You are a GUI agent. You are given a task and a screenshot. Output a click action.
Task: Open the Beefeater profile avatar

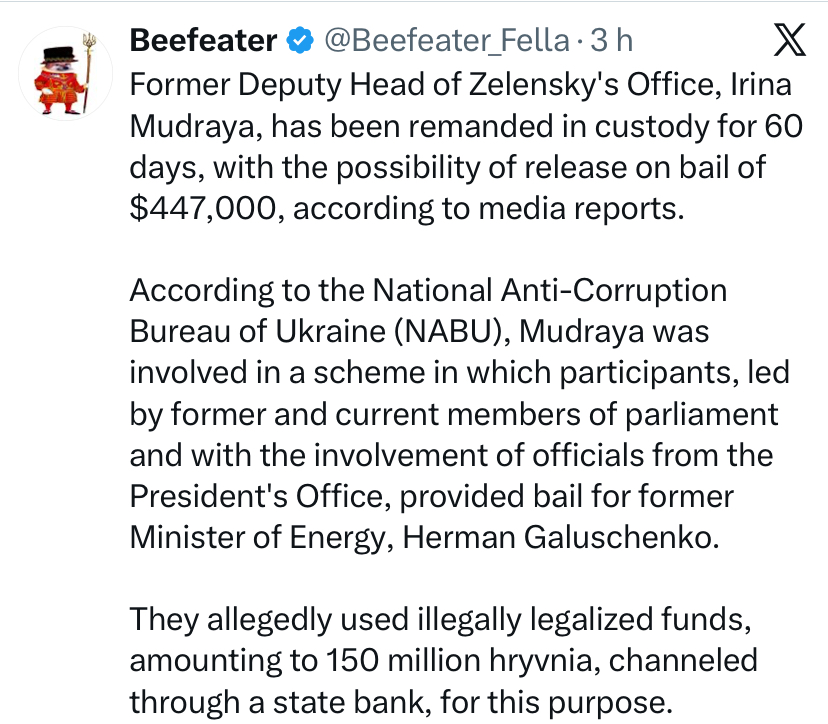[65, 73]
